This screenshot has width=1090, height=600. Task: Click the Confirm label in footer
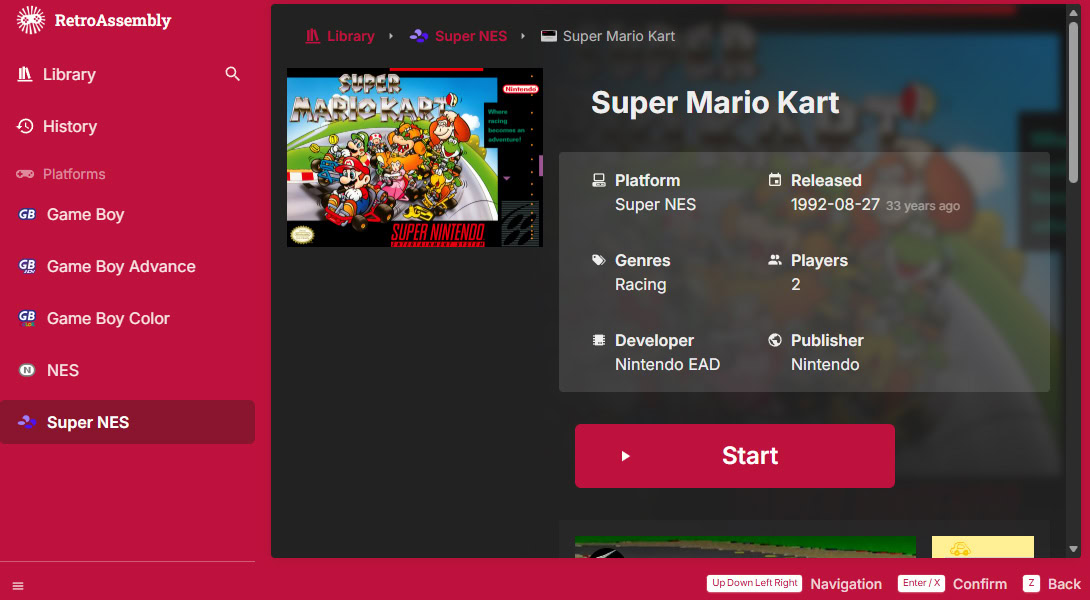point(979,584)
